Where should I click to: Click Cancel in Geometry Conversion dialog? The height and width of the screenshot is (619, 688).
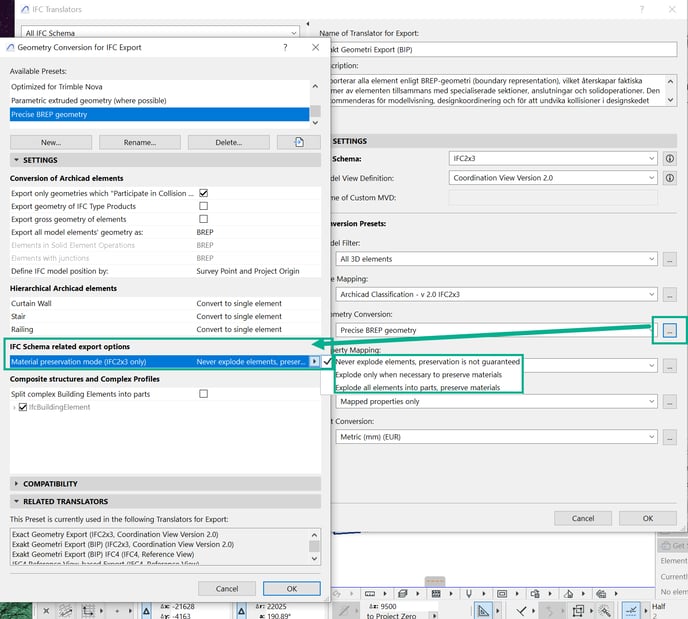tap(227, 589)
